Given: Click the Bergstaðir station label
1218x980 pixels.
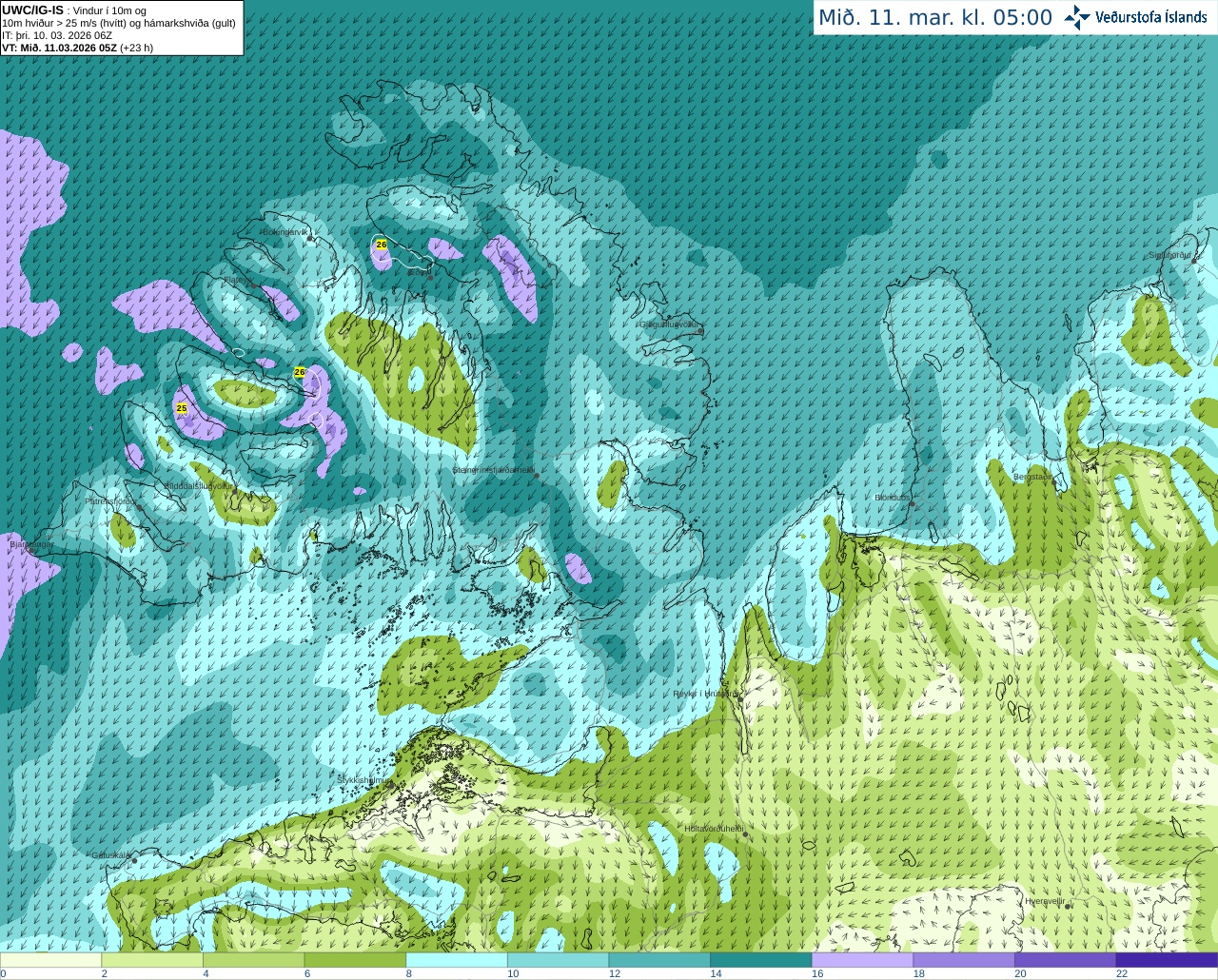Looking at the screenshot, I should coord(1031,476).
